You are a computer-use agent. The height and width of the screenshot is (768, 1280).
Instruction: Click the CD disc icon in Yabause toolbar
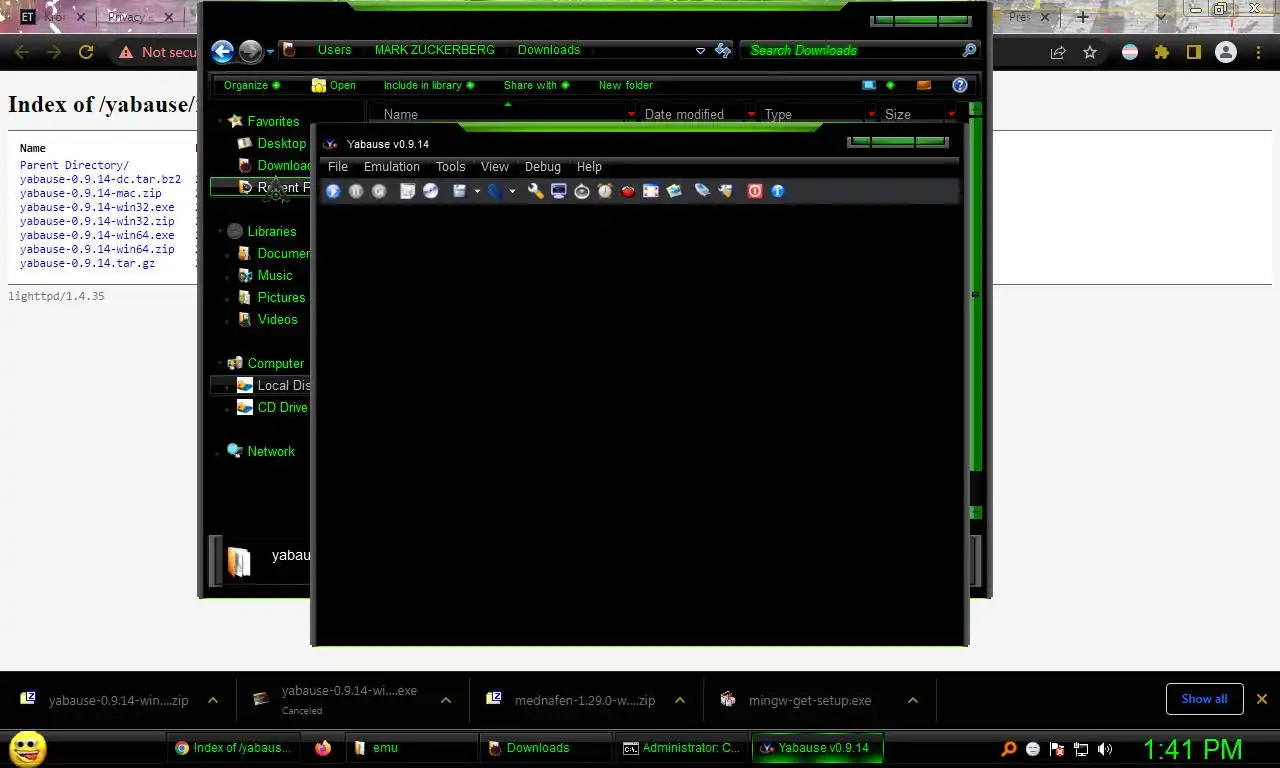(x=431, y=191)
